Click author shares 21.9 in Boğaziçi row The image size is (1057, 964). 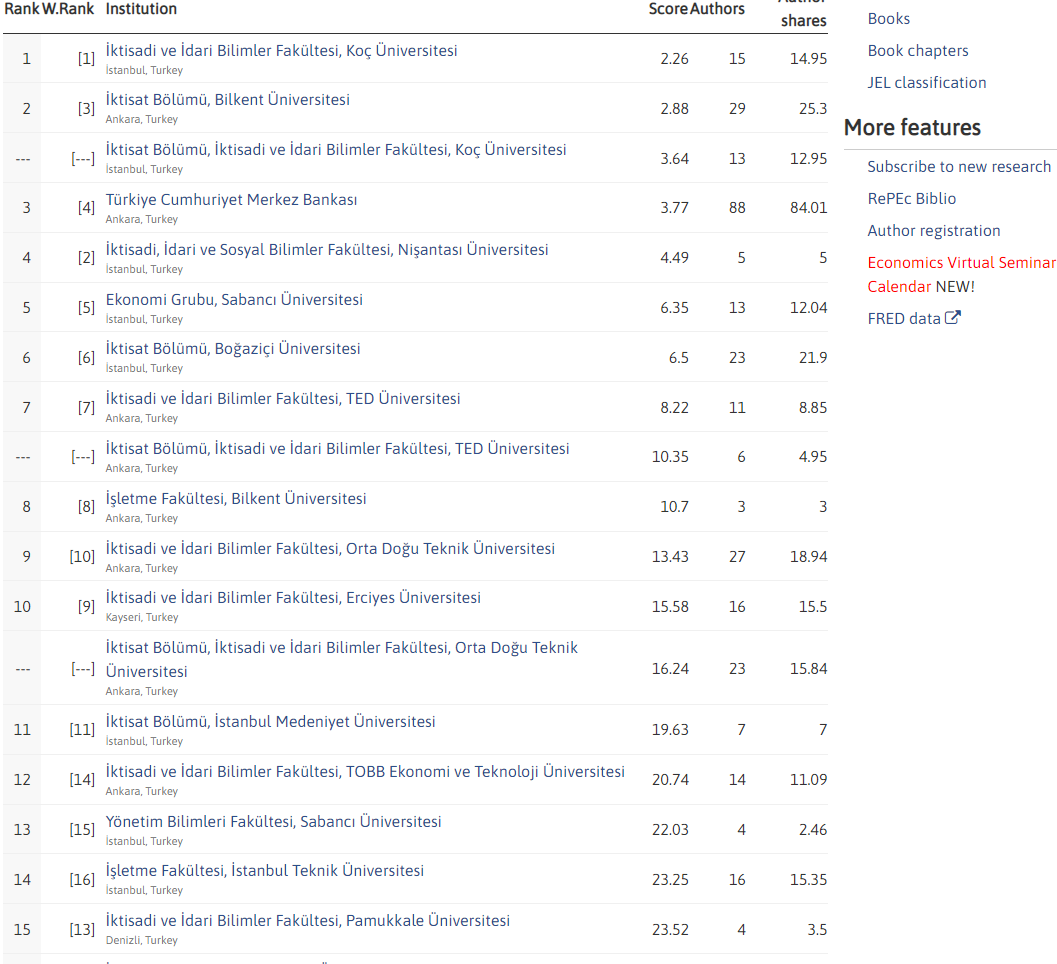[813, 357]
